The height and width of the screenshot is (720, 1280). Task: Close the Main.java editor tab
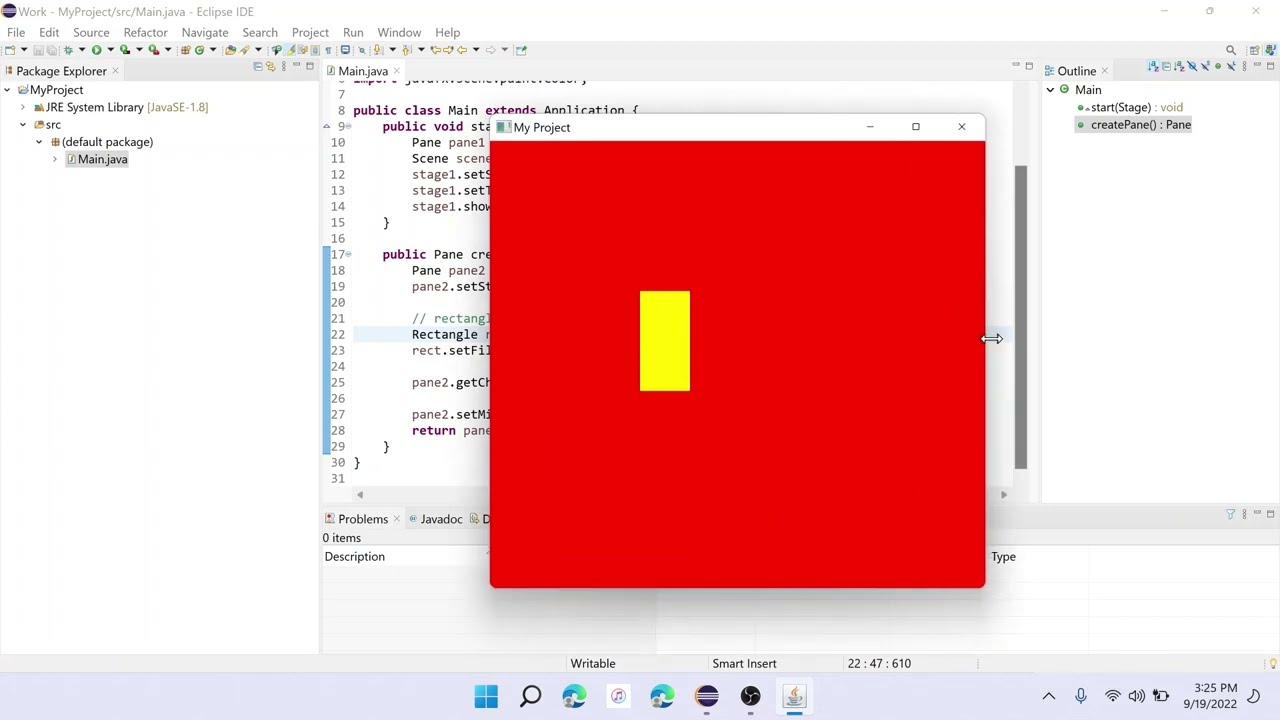point(397,71)
